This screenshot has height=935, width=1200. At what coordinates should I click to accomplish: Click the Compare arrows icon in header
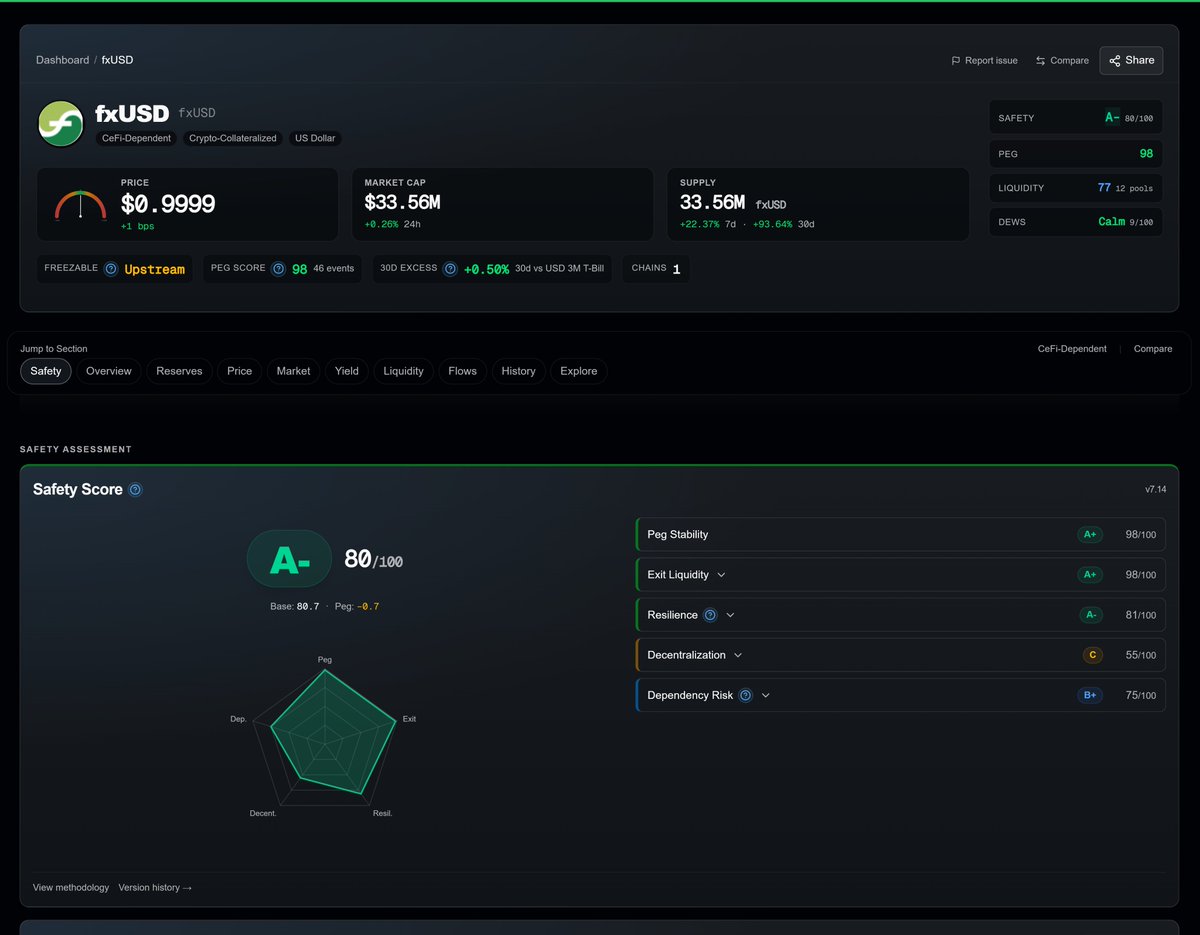[x=1040, y=61]
